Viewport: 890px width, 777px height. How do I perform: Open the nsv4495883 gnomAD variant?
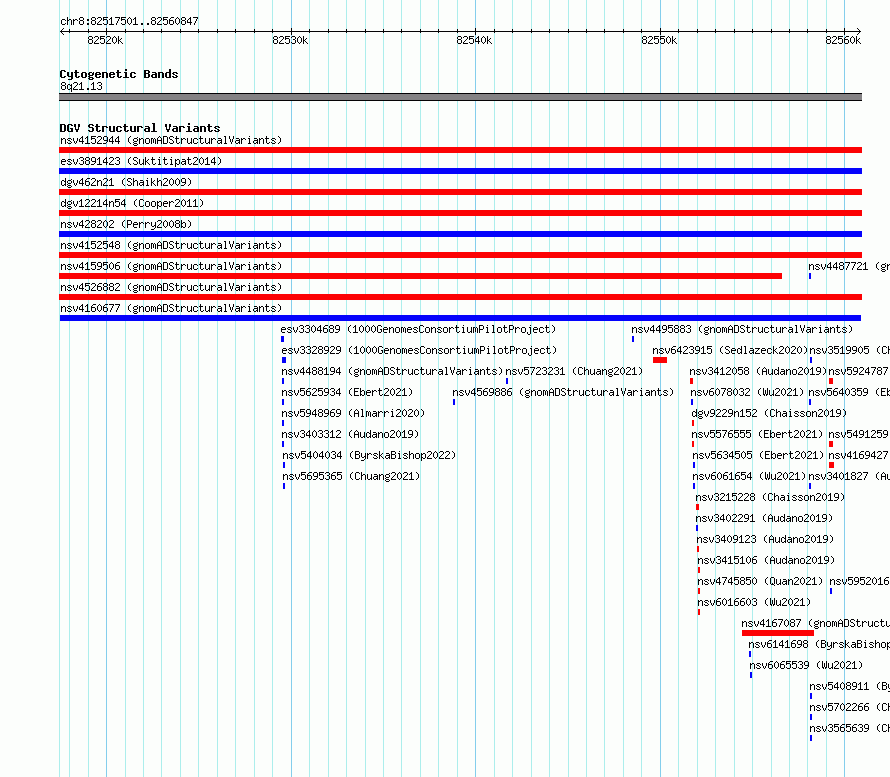(742, 329)
